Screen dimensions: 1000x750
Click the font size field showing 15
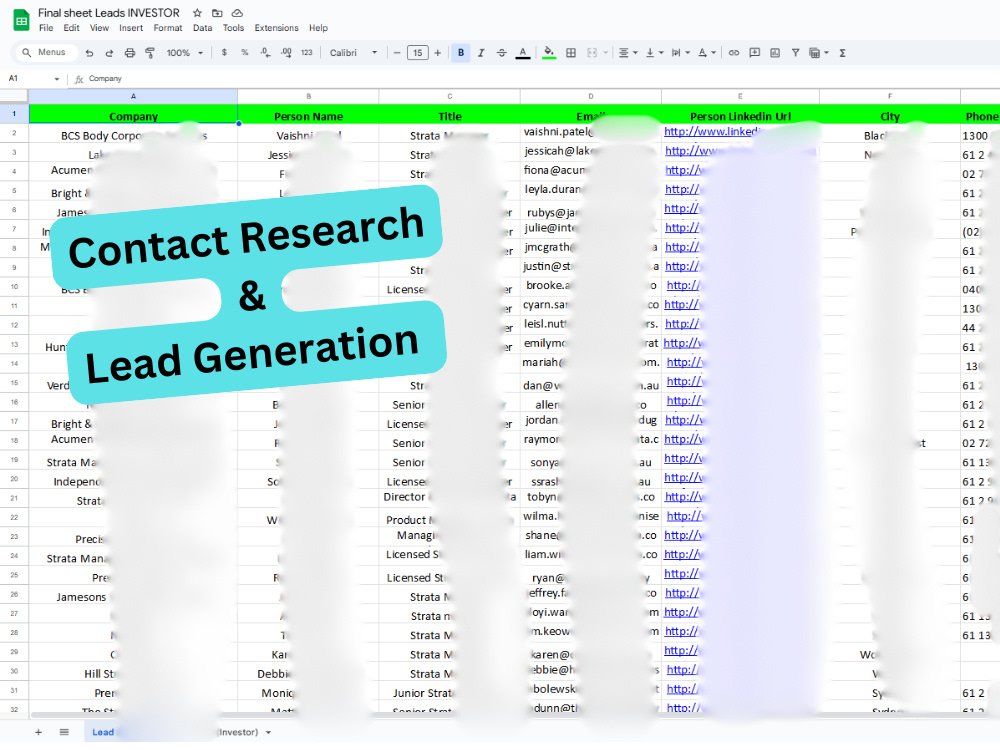tap(418, 53)
